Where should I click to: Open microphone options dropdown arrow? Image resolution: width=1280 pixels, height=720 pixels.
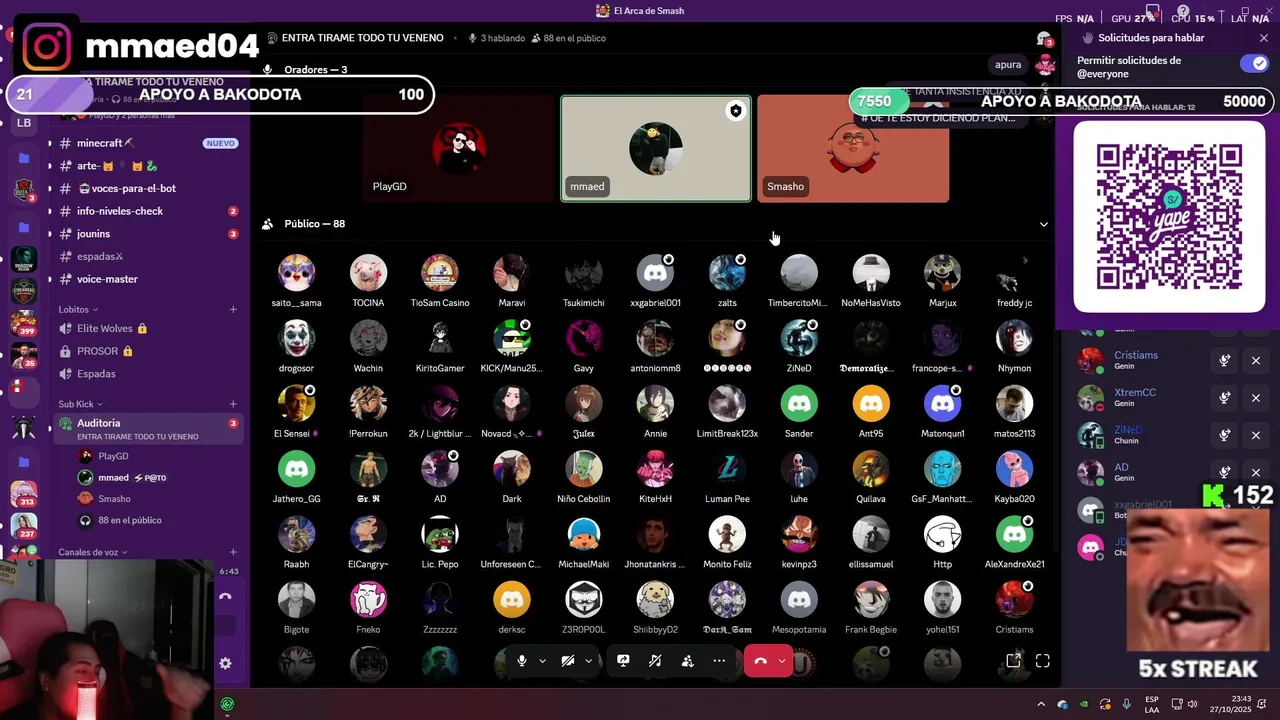pos(542,661)
